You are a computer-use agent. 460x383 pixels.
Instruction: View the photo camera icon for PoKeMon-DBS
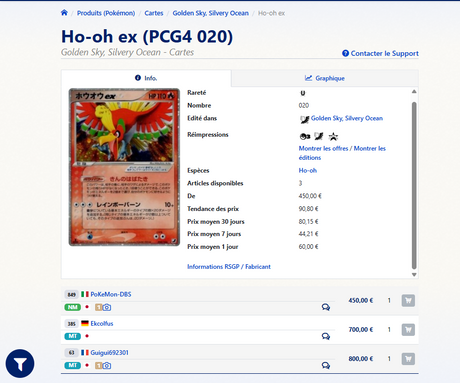click(107, 307)
